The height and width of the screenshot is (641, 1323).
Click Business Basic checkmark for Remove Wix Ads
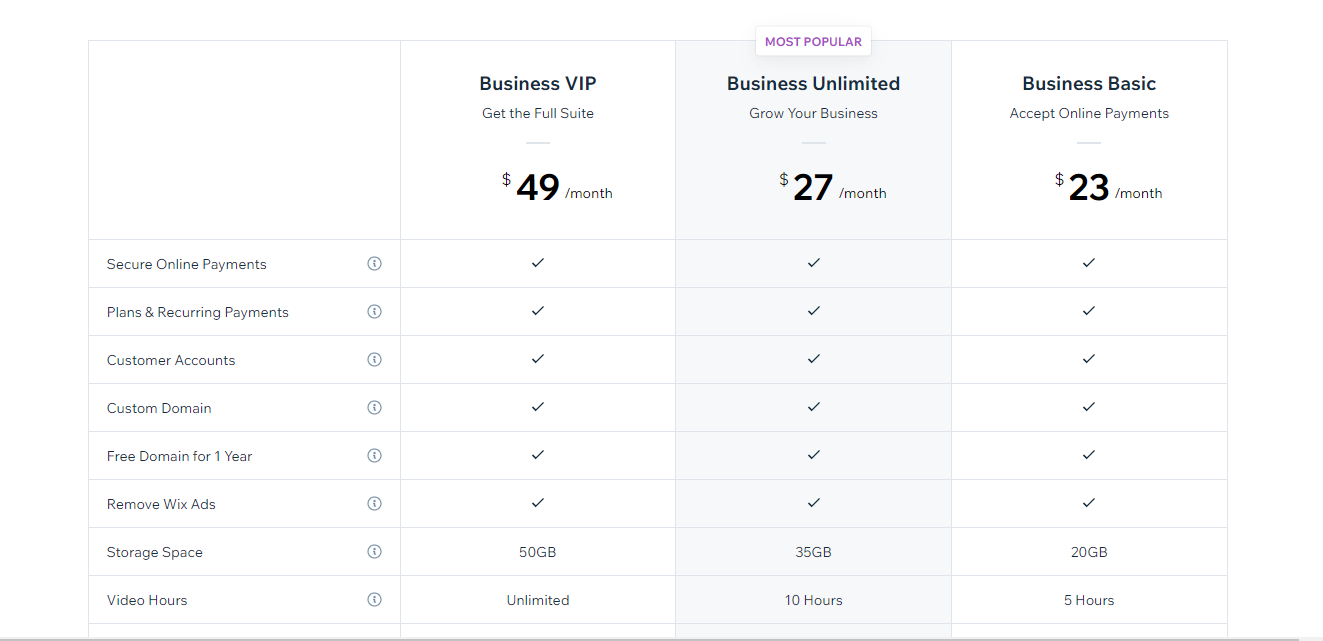(1089, 503)
